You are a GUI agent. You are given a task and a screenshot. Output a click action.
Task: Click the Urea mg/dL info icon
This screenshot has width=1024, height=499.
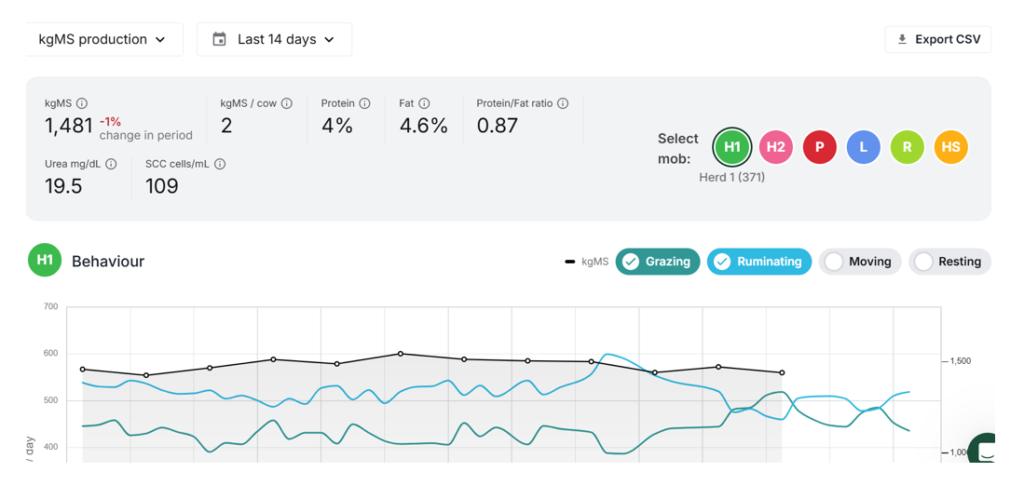click(111, 164)
